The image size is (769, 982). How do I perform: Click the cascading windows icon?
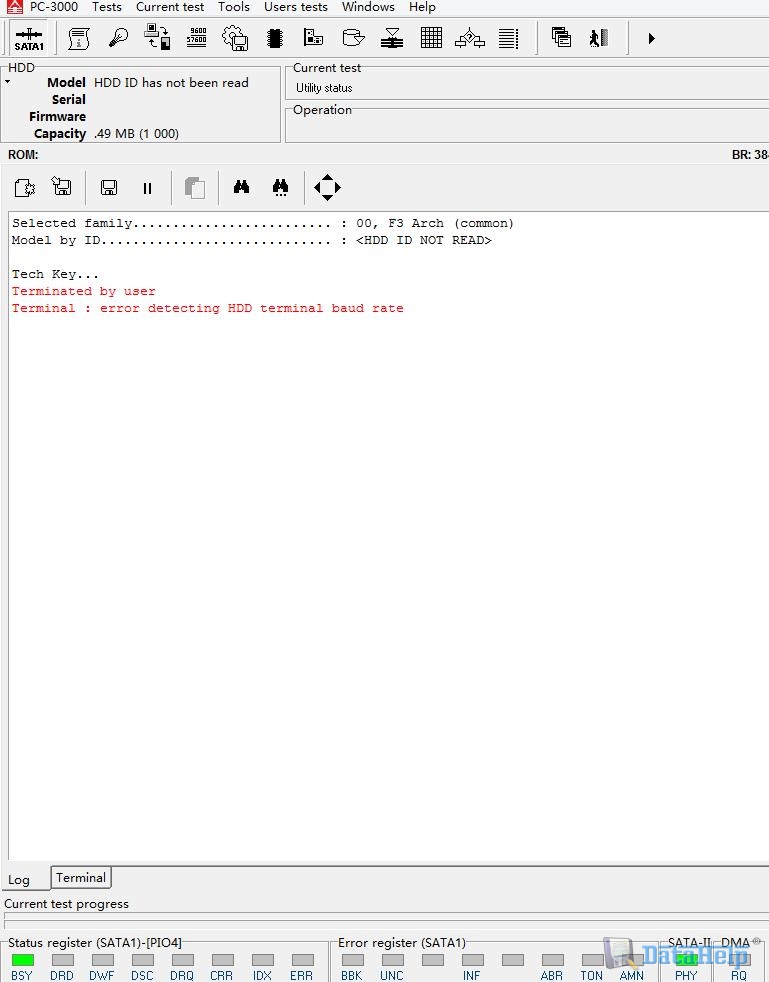pos(561,38)
